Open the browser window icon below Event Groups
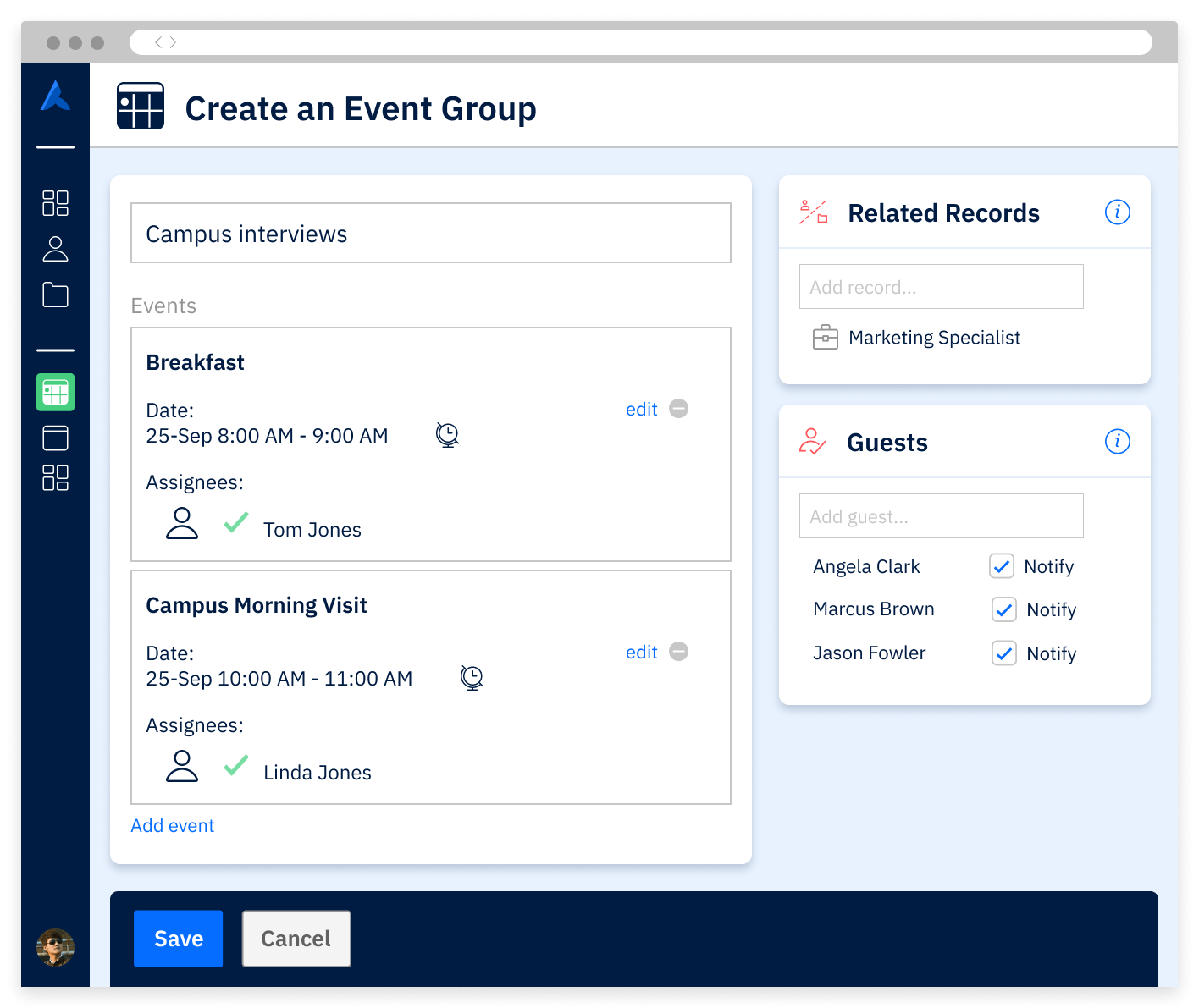The image size is (1199, 1008). 55,437
